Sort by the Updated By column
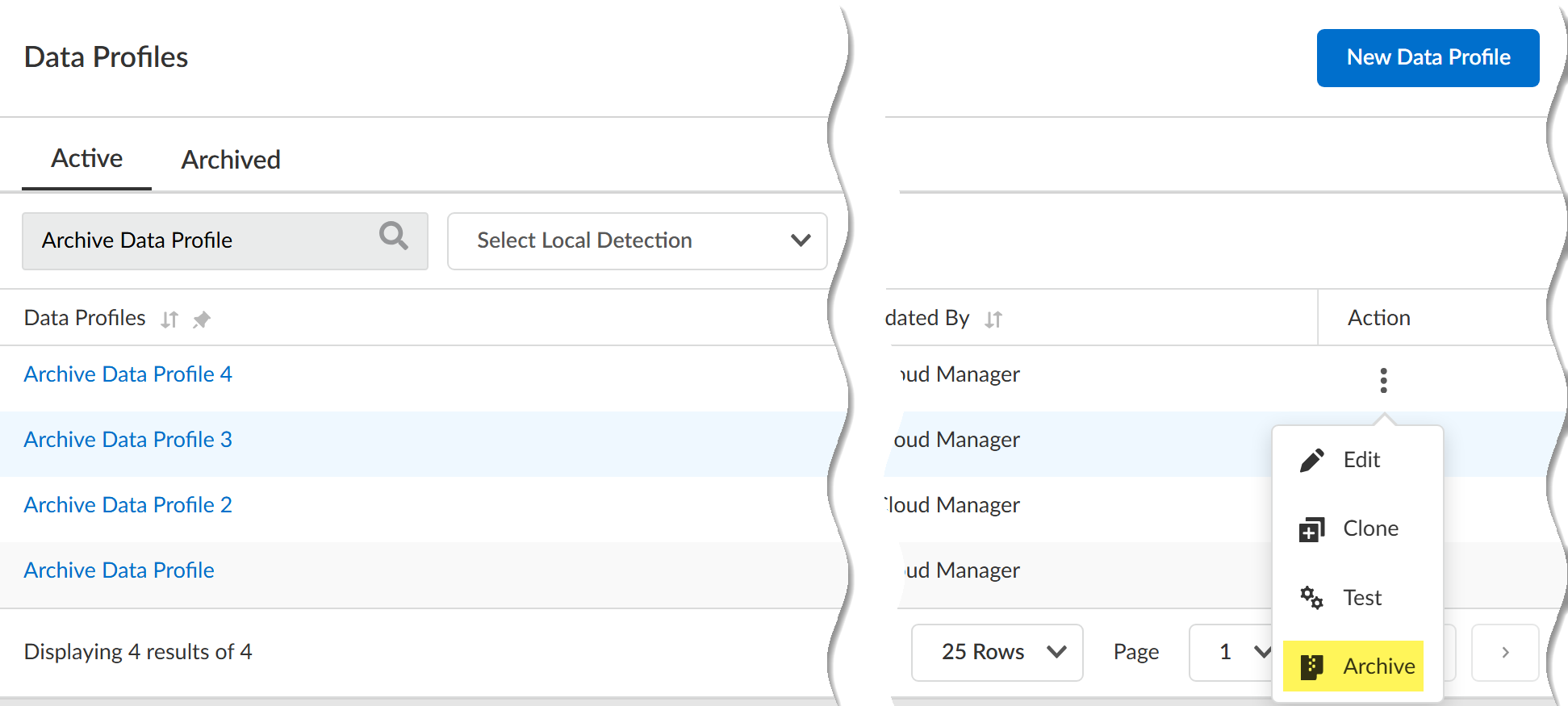The width and height of the screenshot is (1568, 706). coord(993,320)
